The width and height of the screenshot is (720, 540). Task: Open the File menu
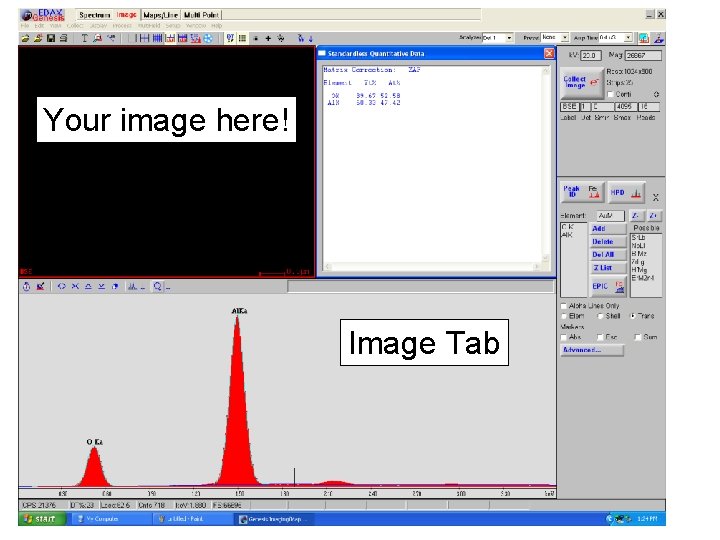(24, 26)
